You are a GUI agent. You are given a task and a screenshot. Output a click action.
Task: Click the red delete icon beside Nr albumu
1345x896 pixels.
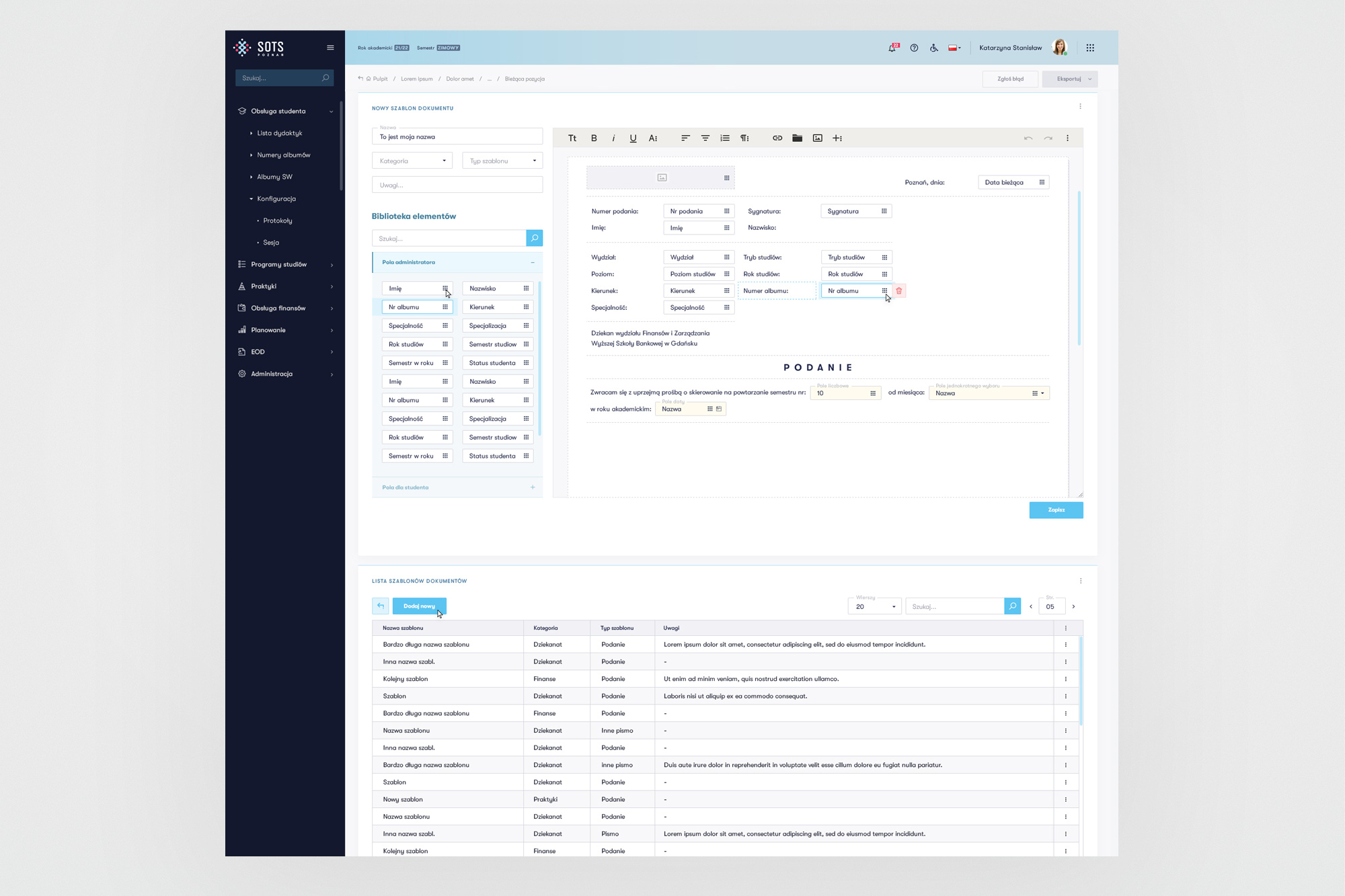899,291
